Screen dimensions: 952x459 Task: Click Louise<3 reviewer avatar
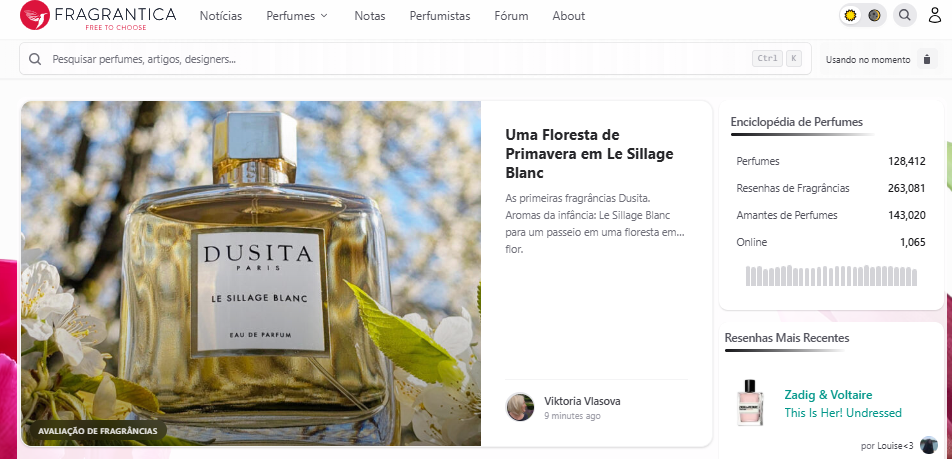coord(929,445)
